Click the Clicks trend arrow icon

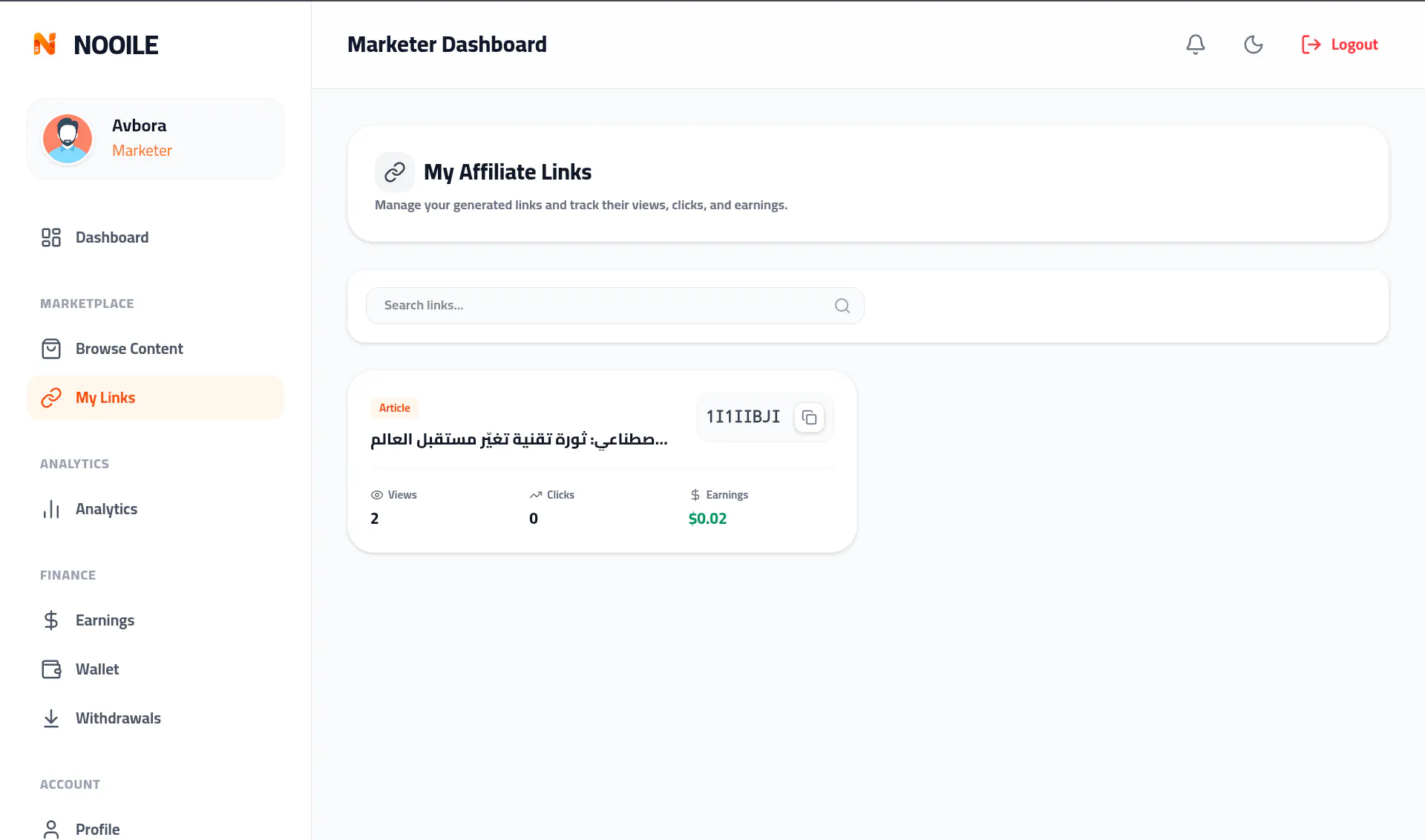point(535,495)
